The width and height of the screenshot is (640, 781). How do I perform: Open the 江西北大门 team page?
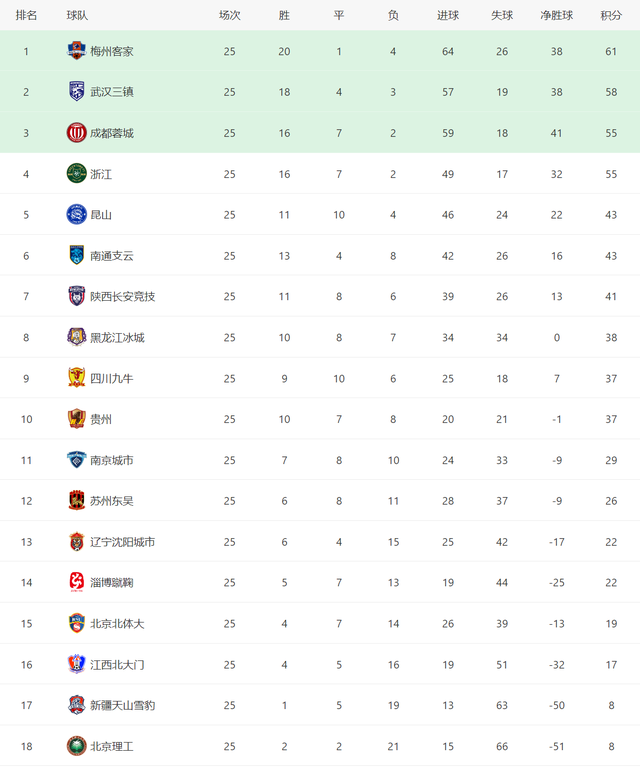pos(117,664)
